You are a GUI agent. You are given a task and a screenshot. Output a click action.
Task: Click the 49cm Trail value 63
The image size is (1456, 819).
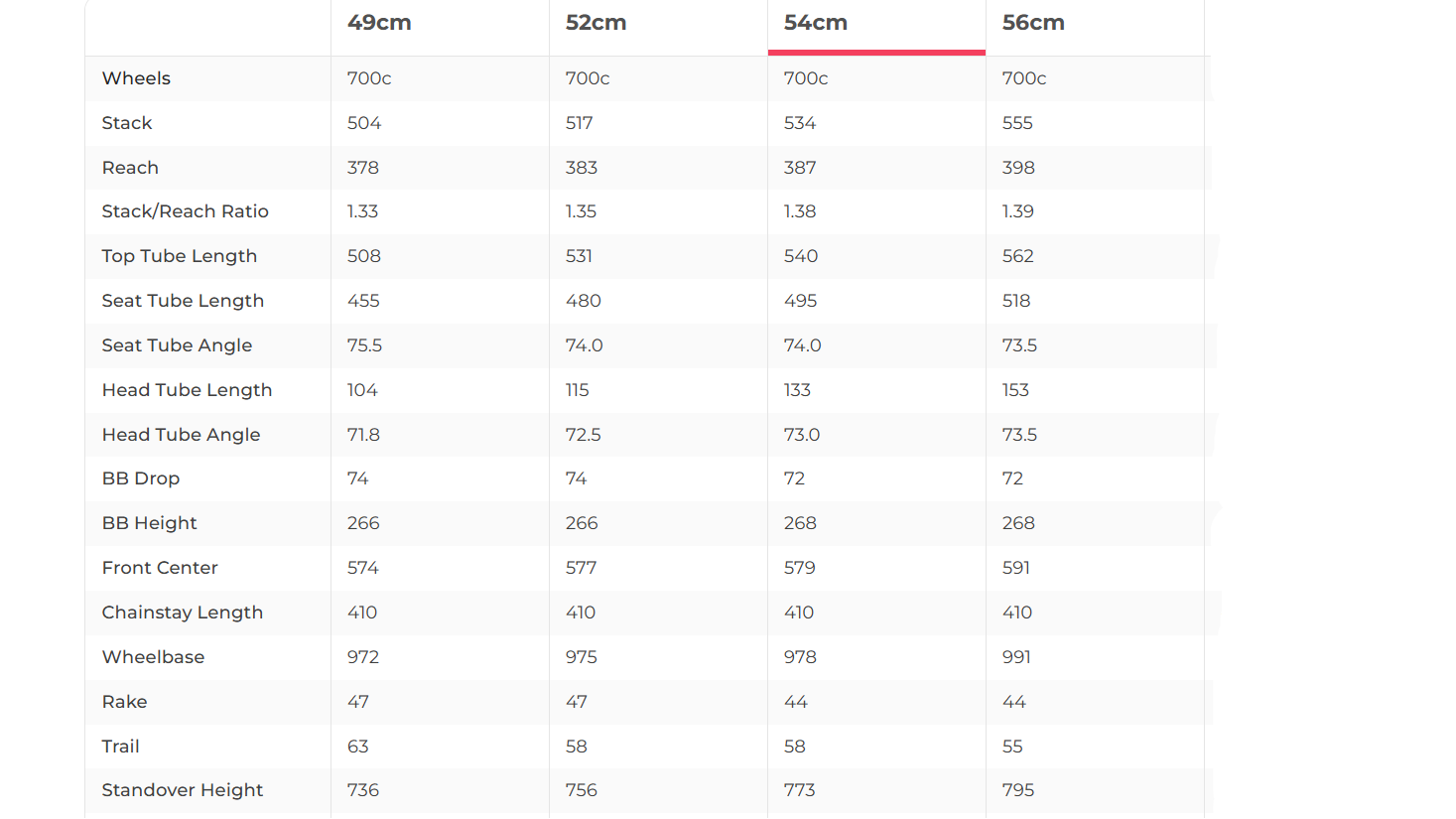(357, 747)
